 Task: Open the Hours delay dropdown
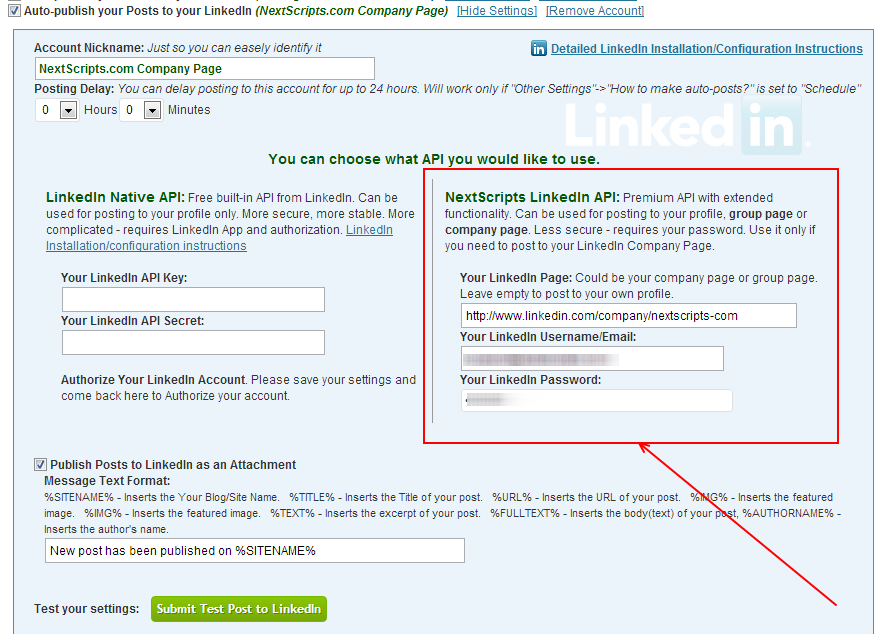point(68,110)
